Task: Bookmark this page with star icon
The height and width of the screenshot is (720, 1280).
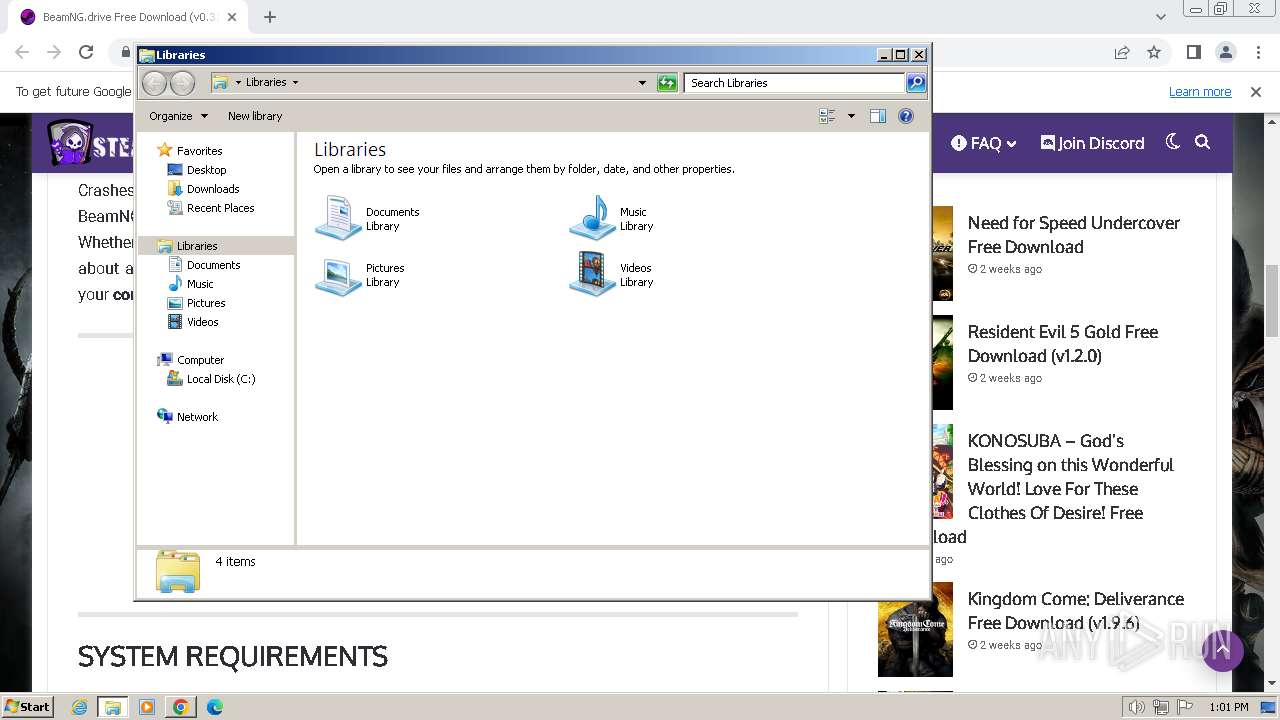Action: pyautogui.click(x=1154, y=52)
